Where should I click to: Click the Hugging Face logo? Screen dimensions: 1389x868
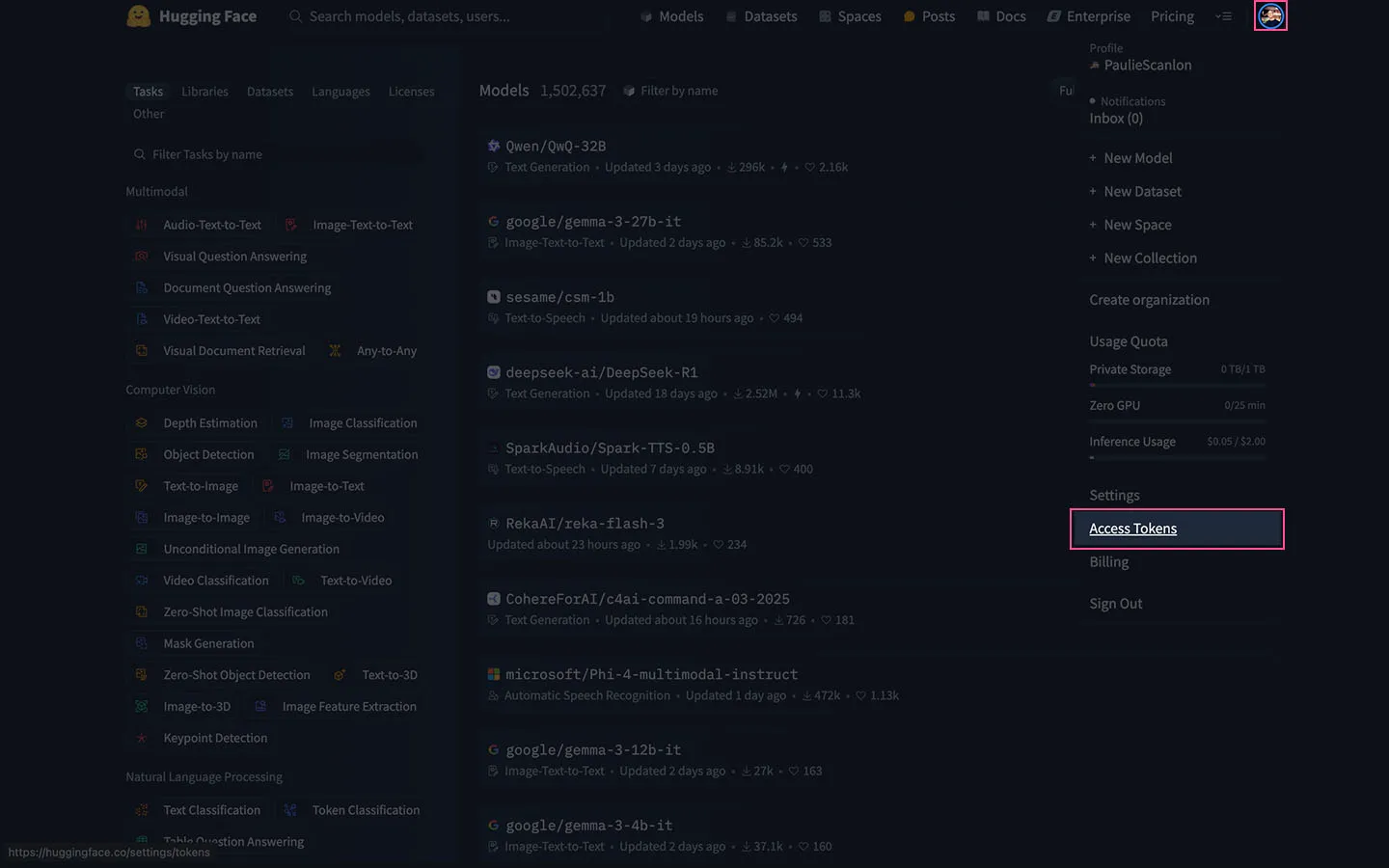point(192,16)
